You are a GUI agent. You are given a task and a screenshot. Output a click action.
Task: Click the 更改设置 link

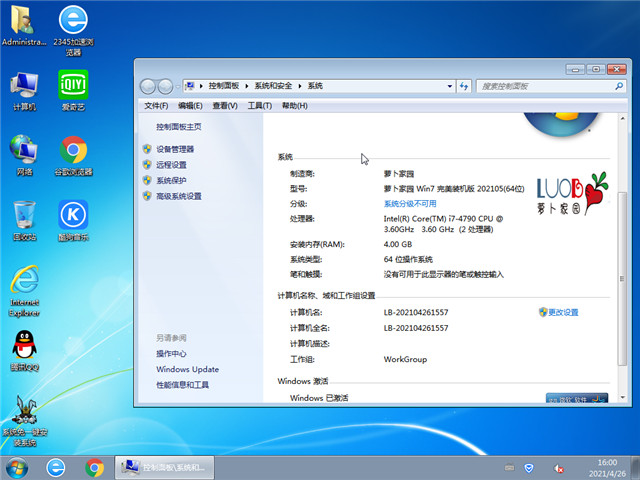click(563, 312)
